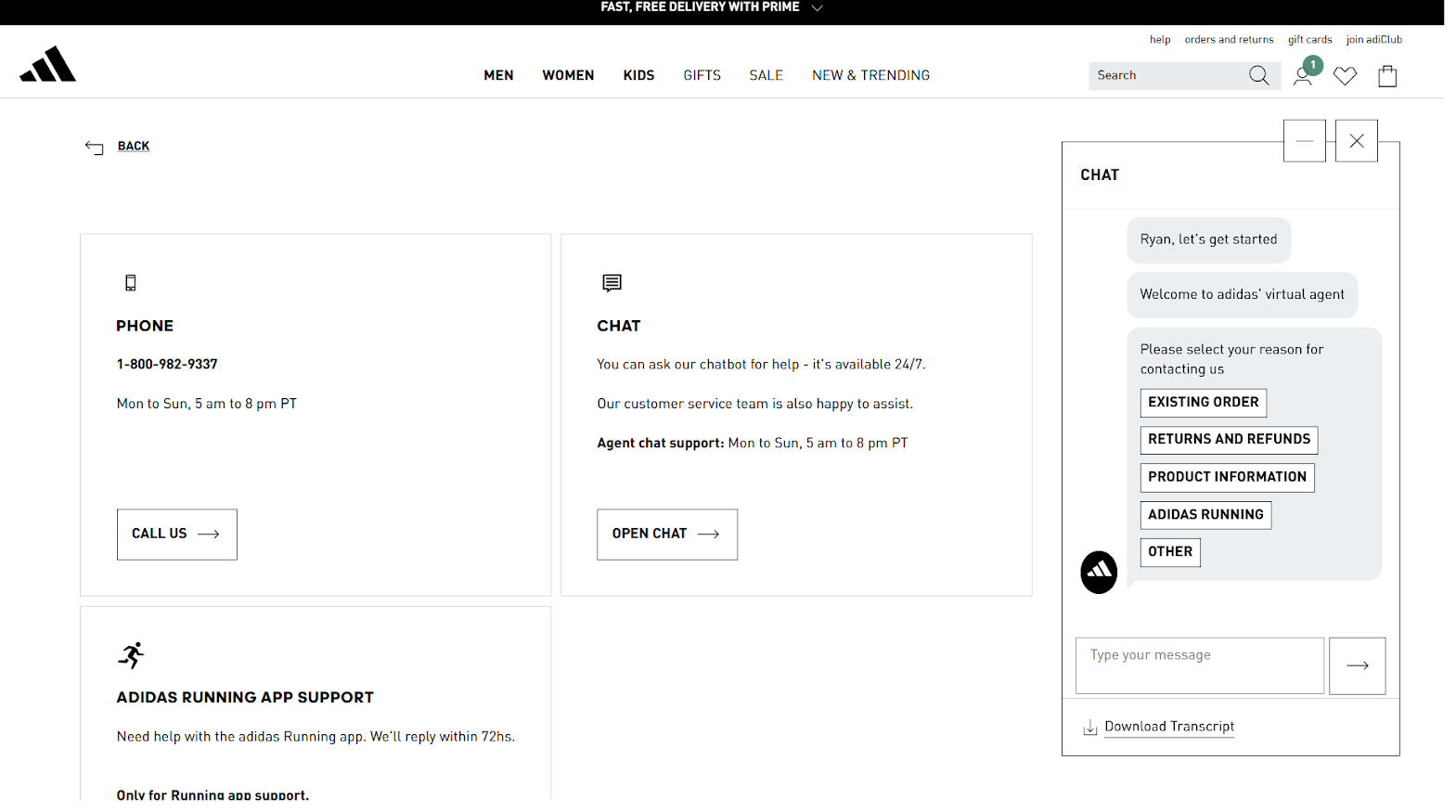
Task: Open the Gifts menu
Action: 702,75
